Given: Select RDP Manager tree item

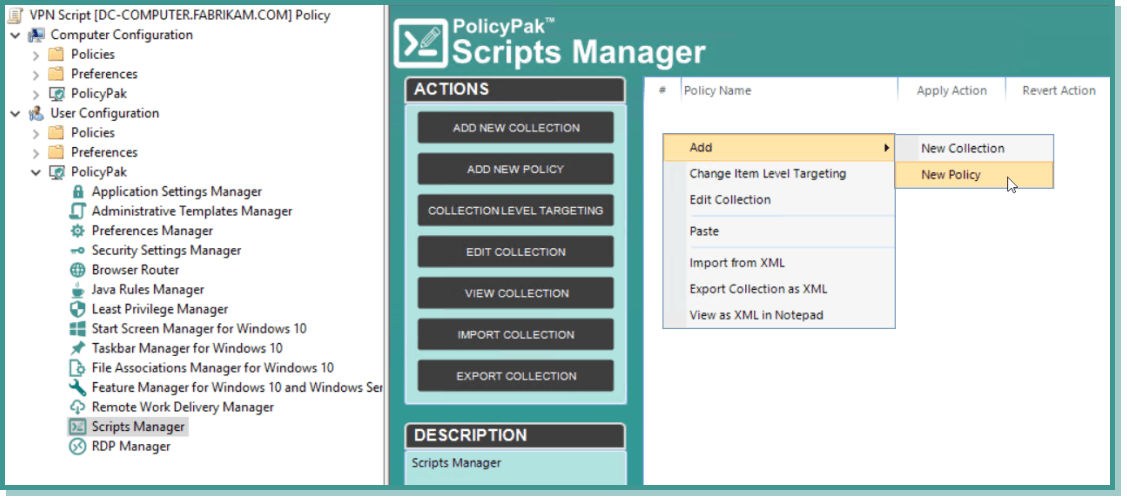Looking at the screenshot, I should (131, 447).
